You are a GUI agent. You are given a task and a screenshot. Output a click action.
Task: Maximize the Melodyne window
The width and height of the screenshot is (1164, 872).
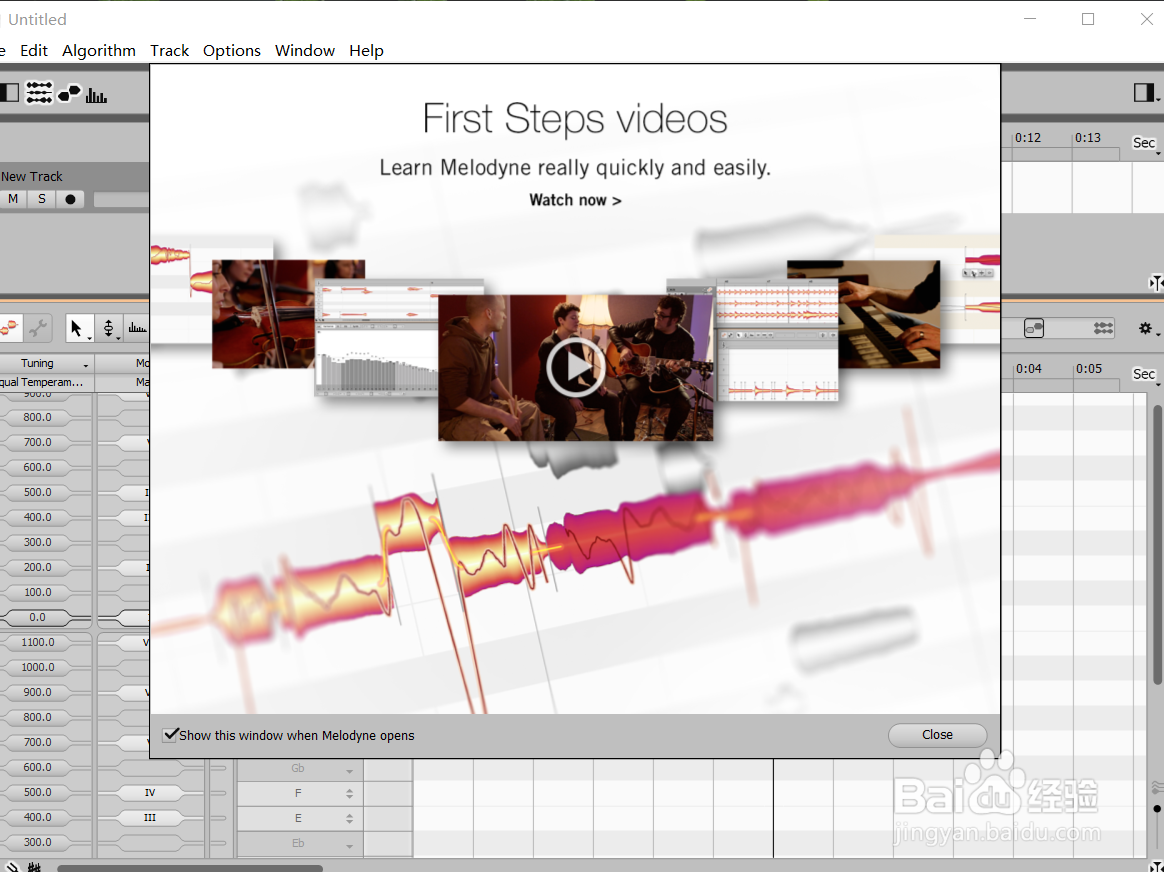[x=1088, y=19]
